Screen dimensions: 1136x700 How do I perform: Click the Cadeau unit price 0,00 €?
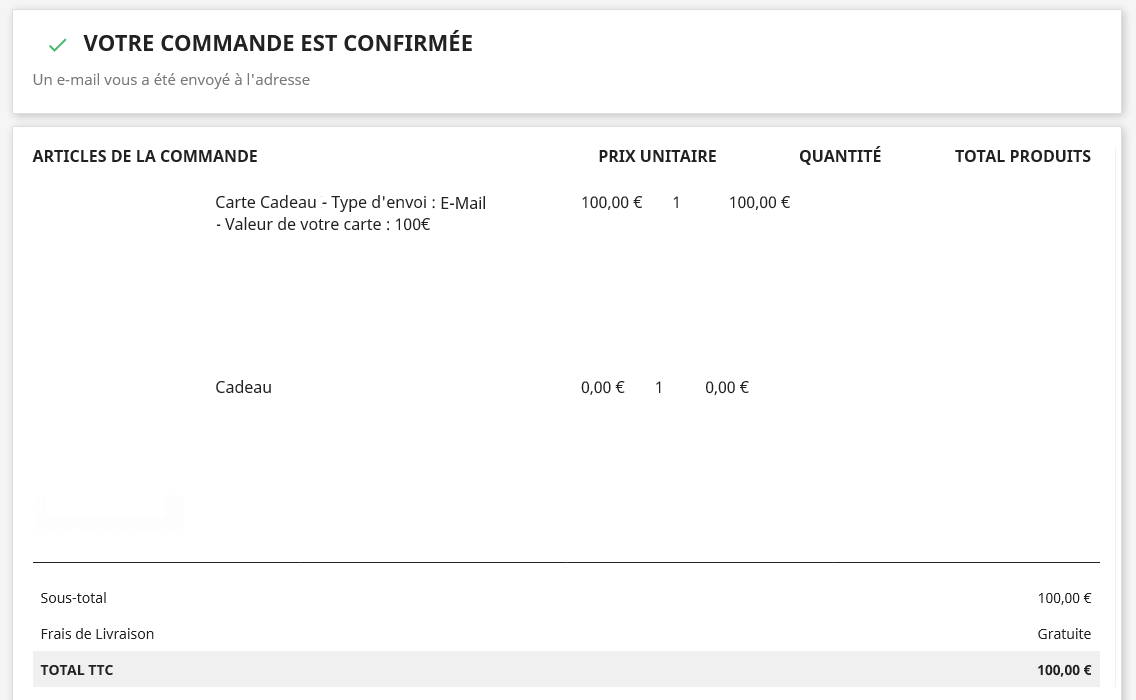602,388
